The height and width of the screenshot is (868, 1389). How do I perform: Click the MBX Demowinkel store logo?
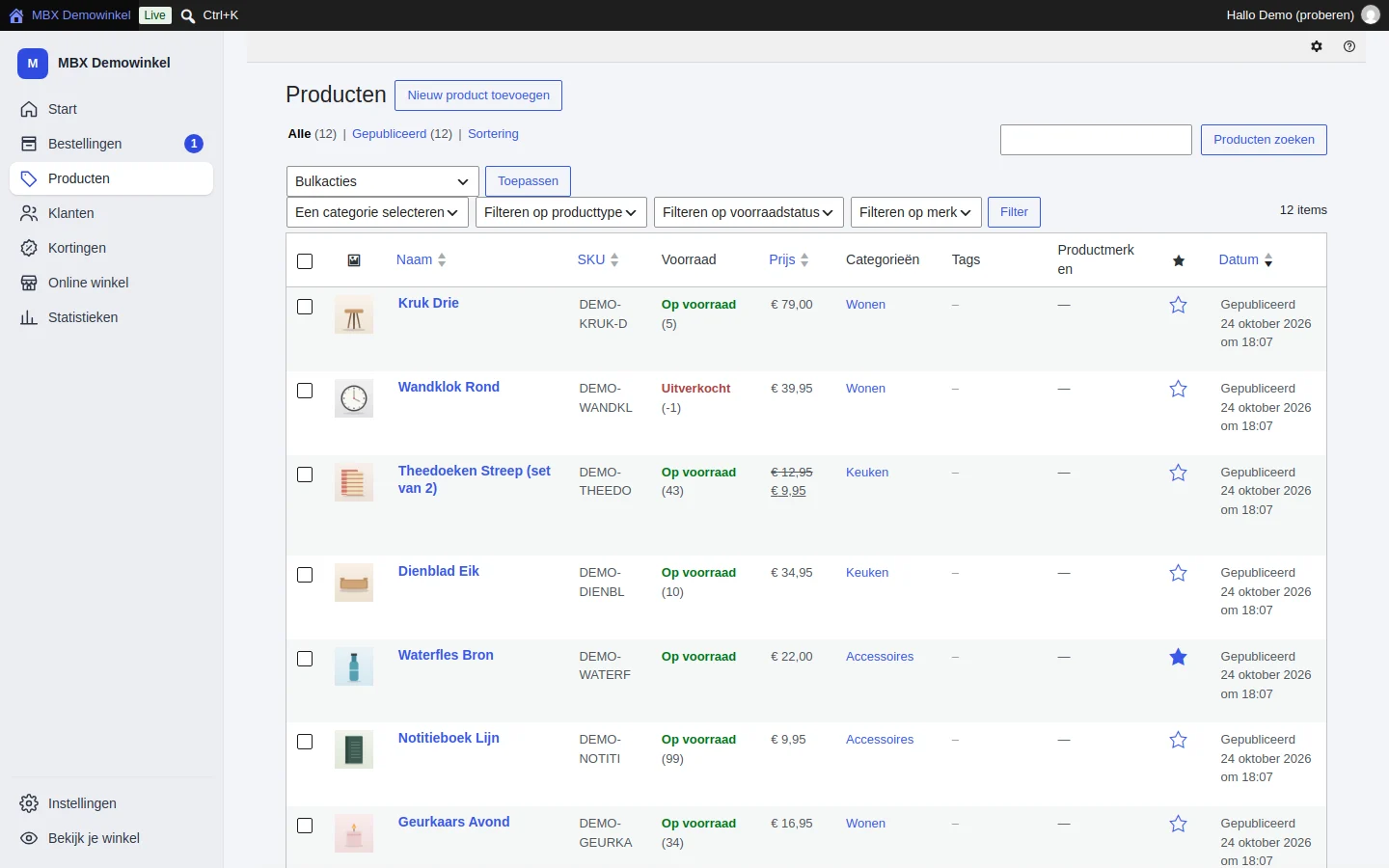pyautogui.click(x=33, y=63)
